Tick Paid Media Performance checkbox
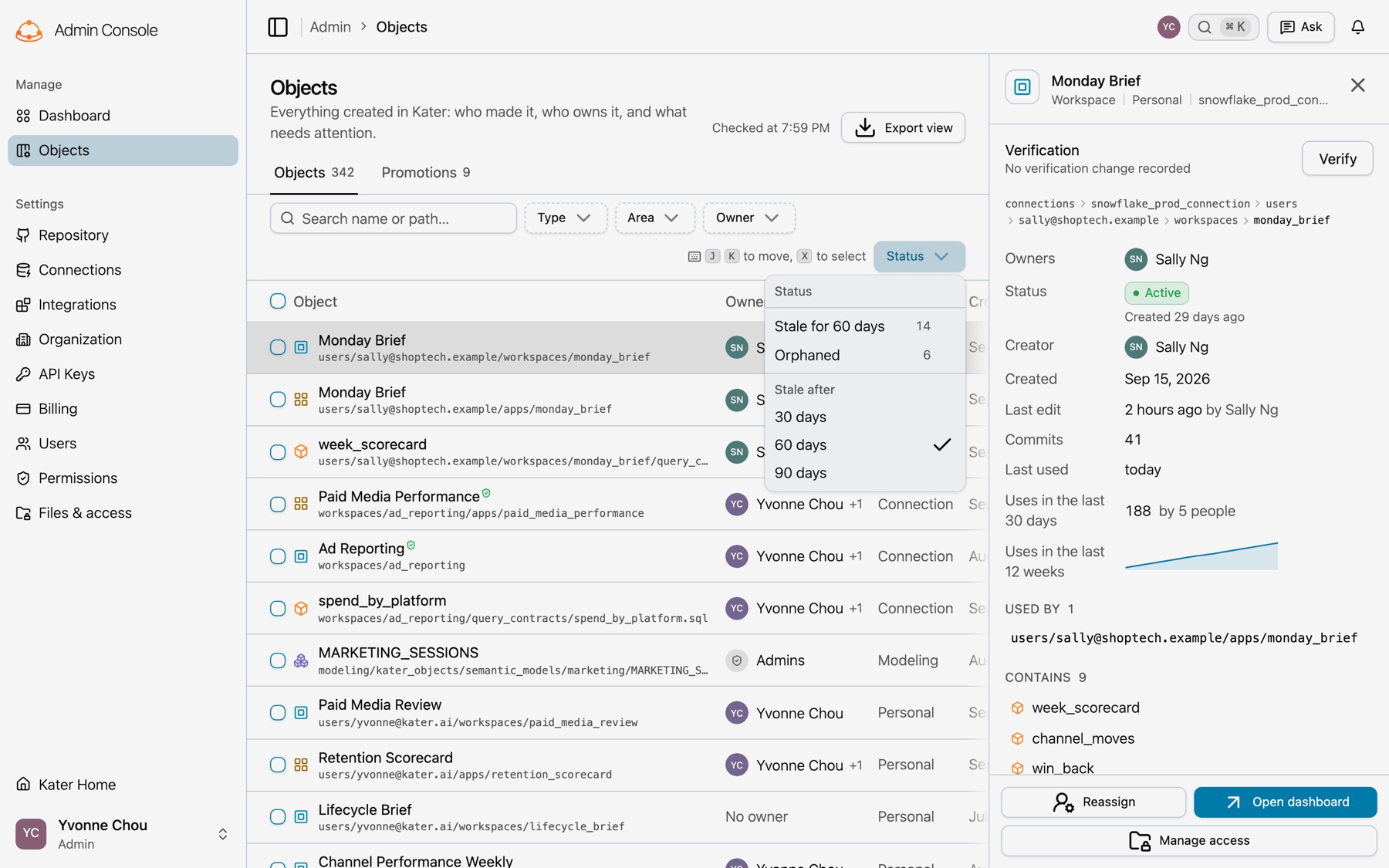1389x868 pixels. (278, 505)
